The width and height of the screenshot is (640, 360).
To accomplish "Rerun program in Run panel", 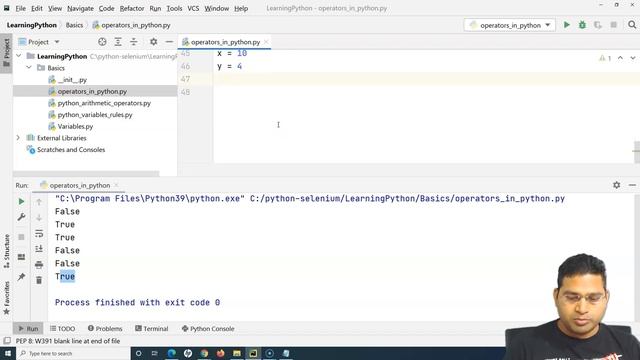I will (21, 202).
